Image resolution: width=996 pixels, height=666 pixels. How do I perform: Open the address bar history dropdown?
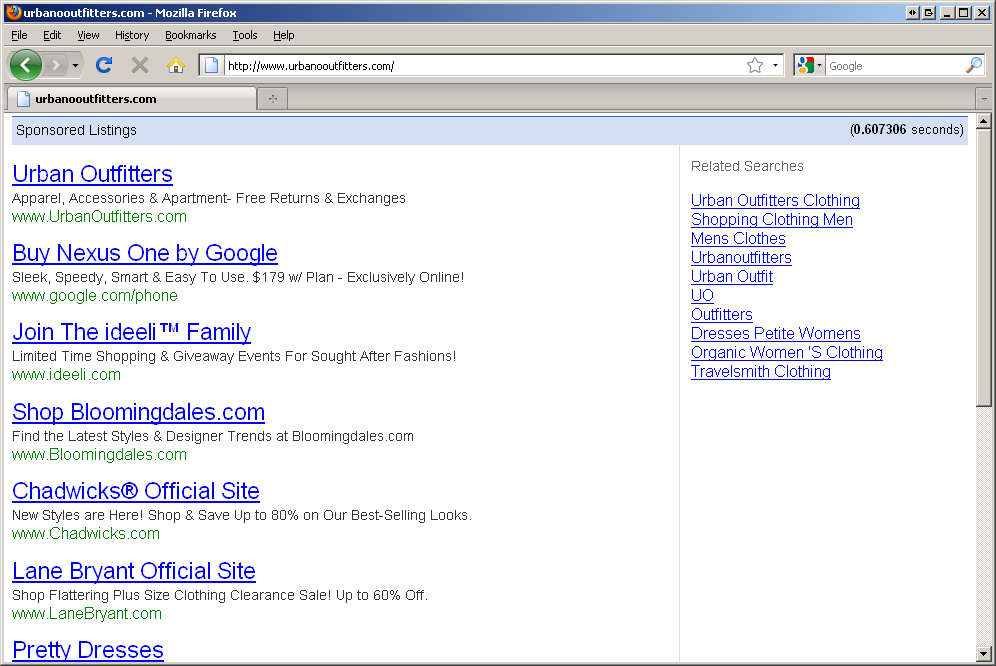tap(775, 65)
